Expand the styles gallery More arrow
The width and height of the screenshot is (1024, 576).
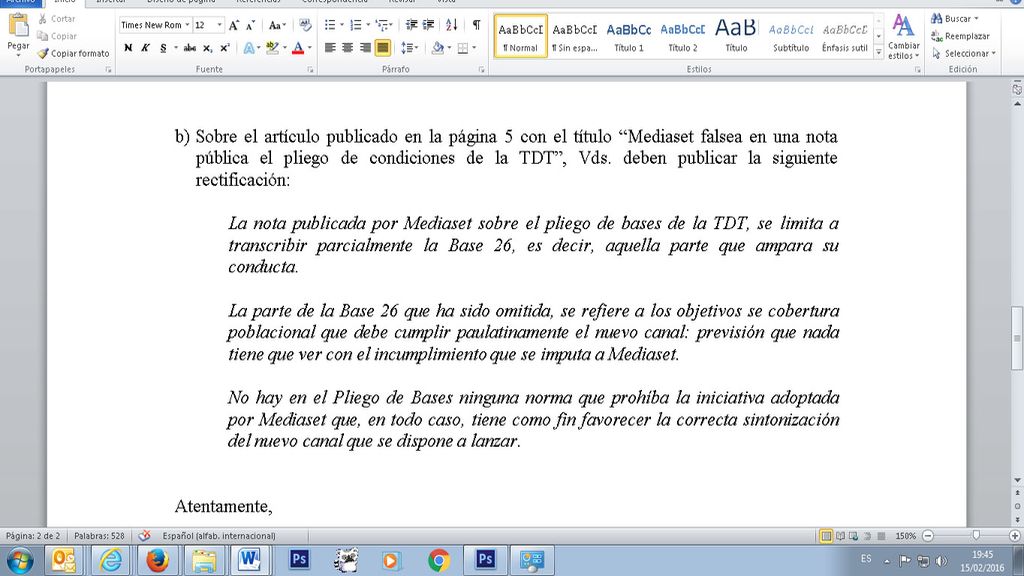click(x=879, y=51)
